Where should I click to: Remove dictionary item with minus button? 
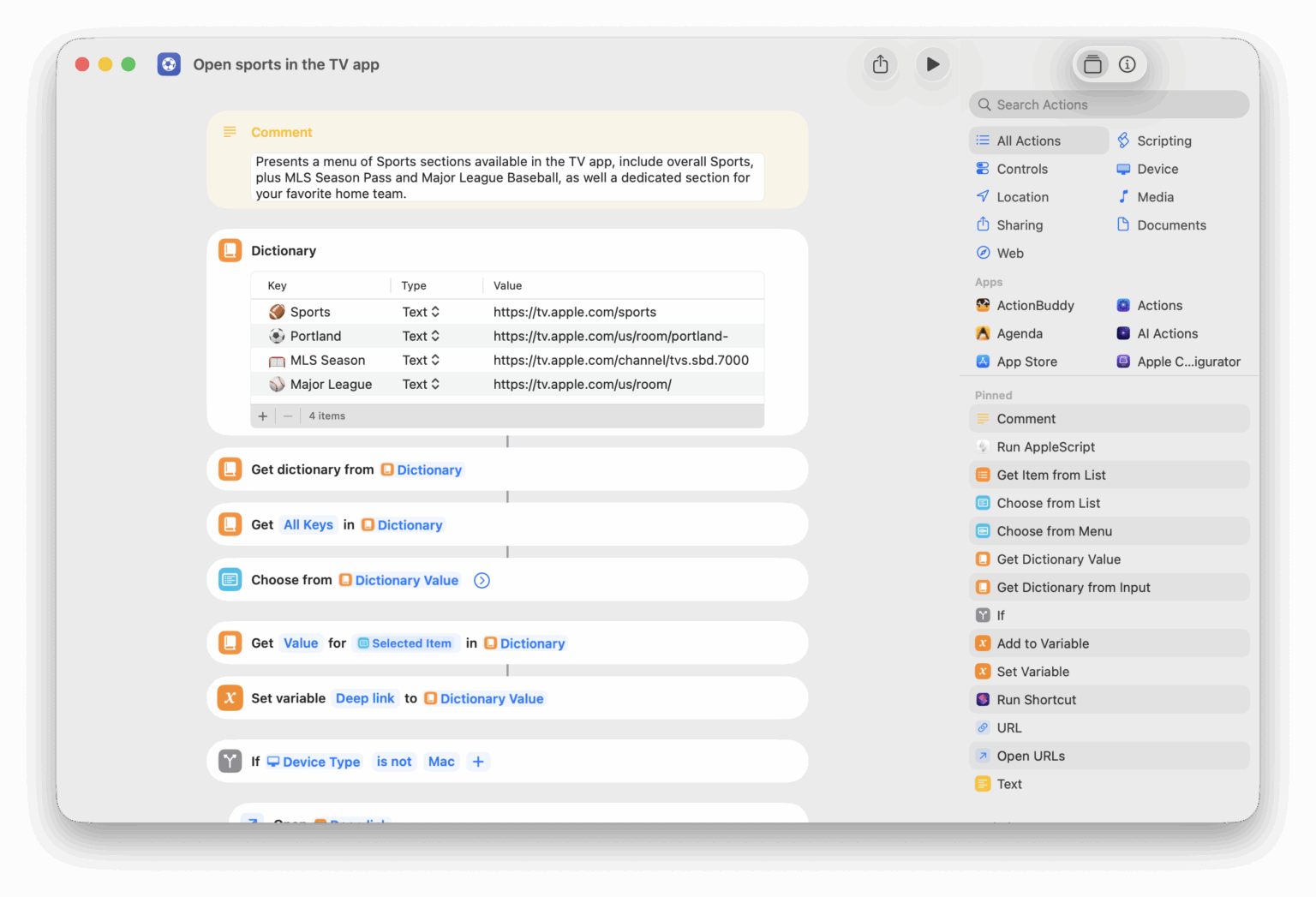[288, 416]
